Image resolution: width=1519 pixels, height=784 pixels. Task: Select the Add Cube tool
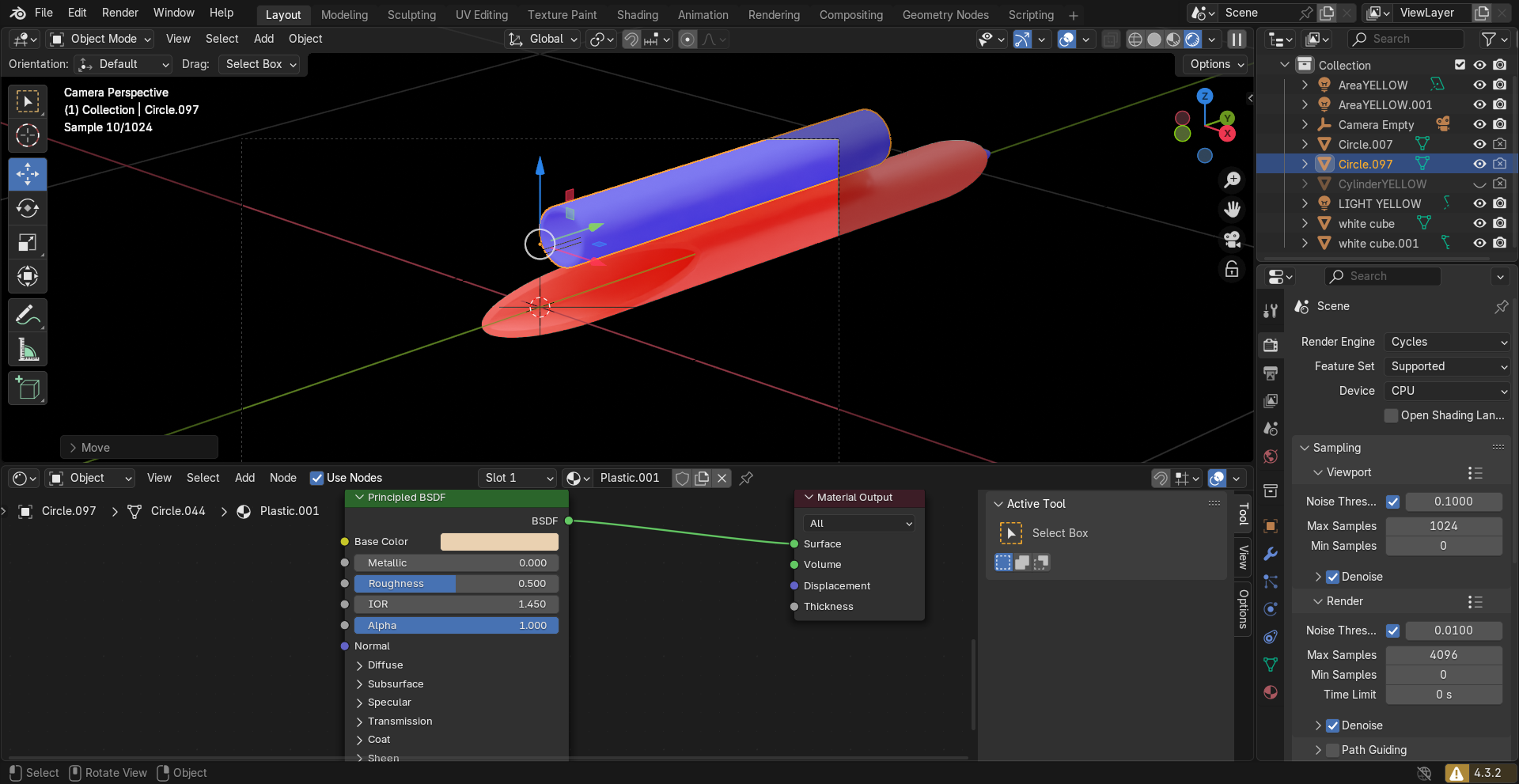[28, 388]
